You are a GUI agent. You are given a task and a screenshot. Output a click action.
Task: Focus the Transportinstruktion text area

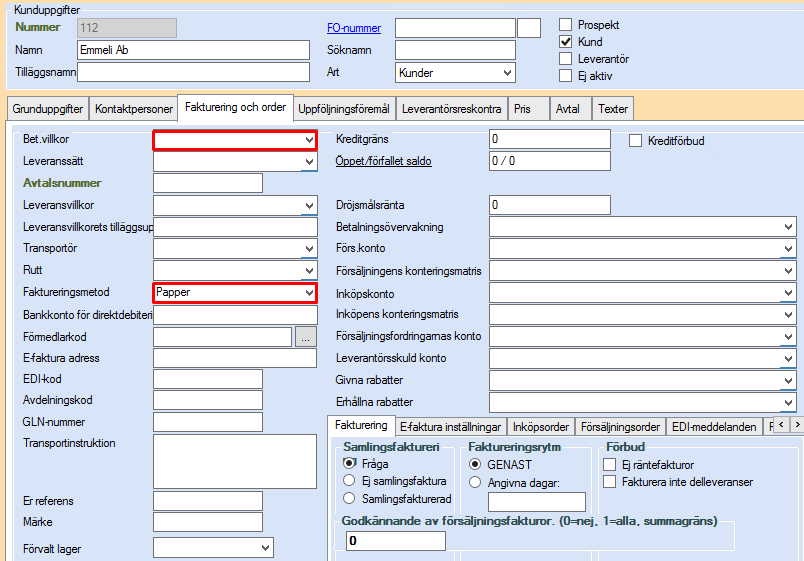coord(235,459)
